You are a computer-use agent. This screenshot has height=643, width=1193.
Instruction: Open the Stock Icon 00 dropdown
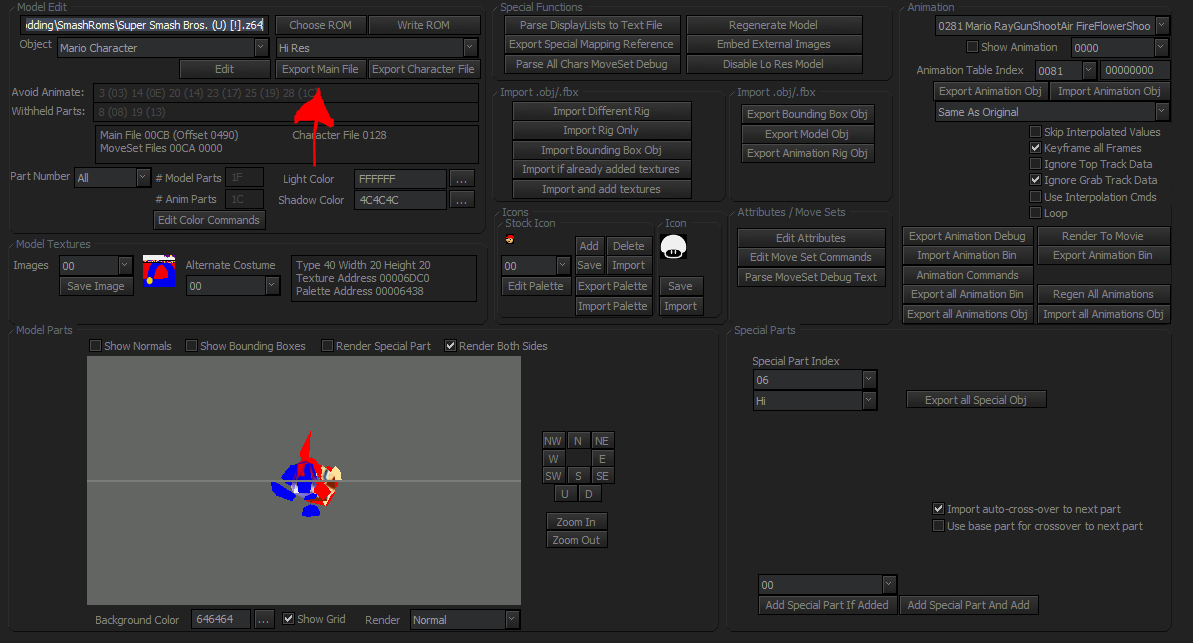tap(562, 266)
